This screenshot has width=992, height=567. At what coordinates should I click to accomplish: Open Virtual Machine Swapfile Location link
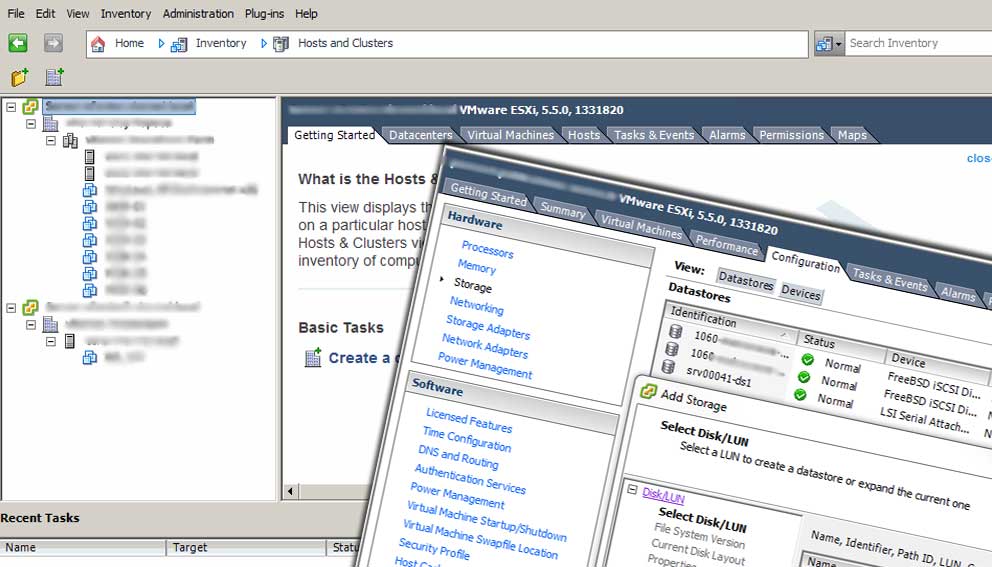coord(480,539)
